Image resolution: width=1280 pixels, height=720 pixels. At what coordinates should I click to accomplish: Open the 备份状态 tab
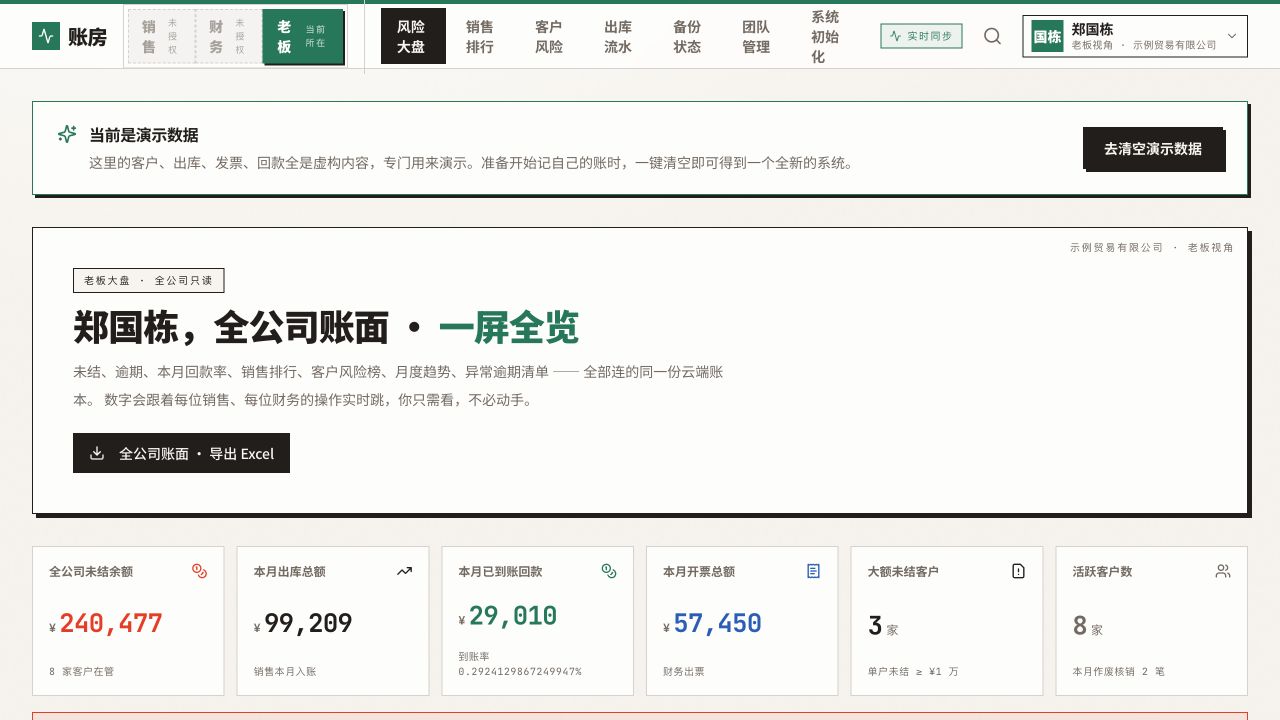coord(688,37)
